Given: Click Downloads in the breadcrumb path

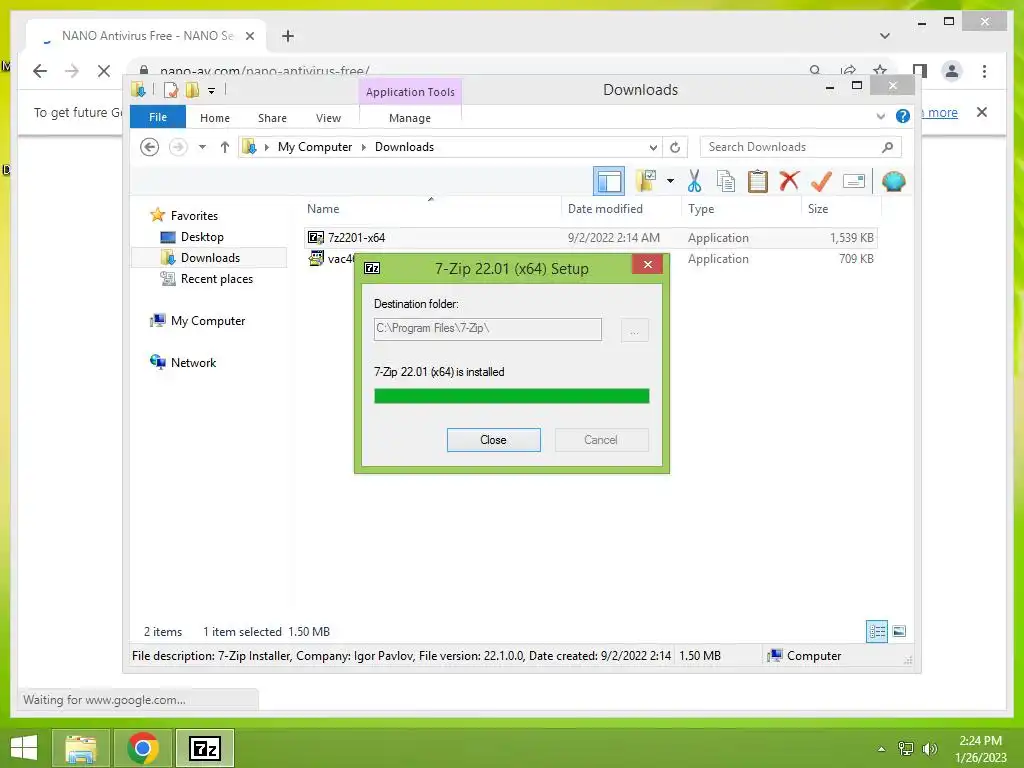Looking at the screenshot, I should click(x=404, y=147).
